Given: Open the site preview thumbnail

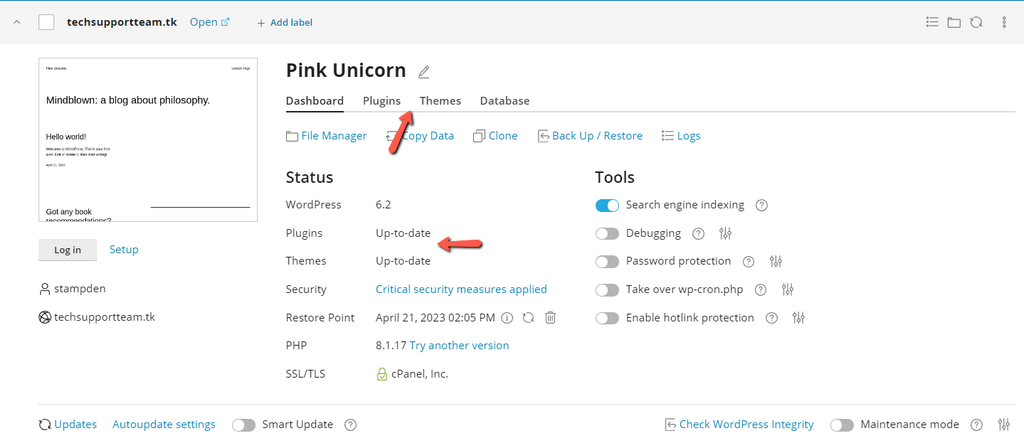Looking at the screenshot, I should point(148,140).
